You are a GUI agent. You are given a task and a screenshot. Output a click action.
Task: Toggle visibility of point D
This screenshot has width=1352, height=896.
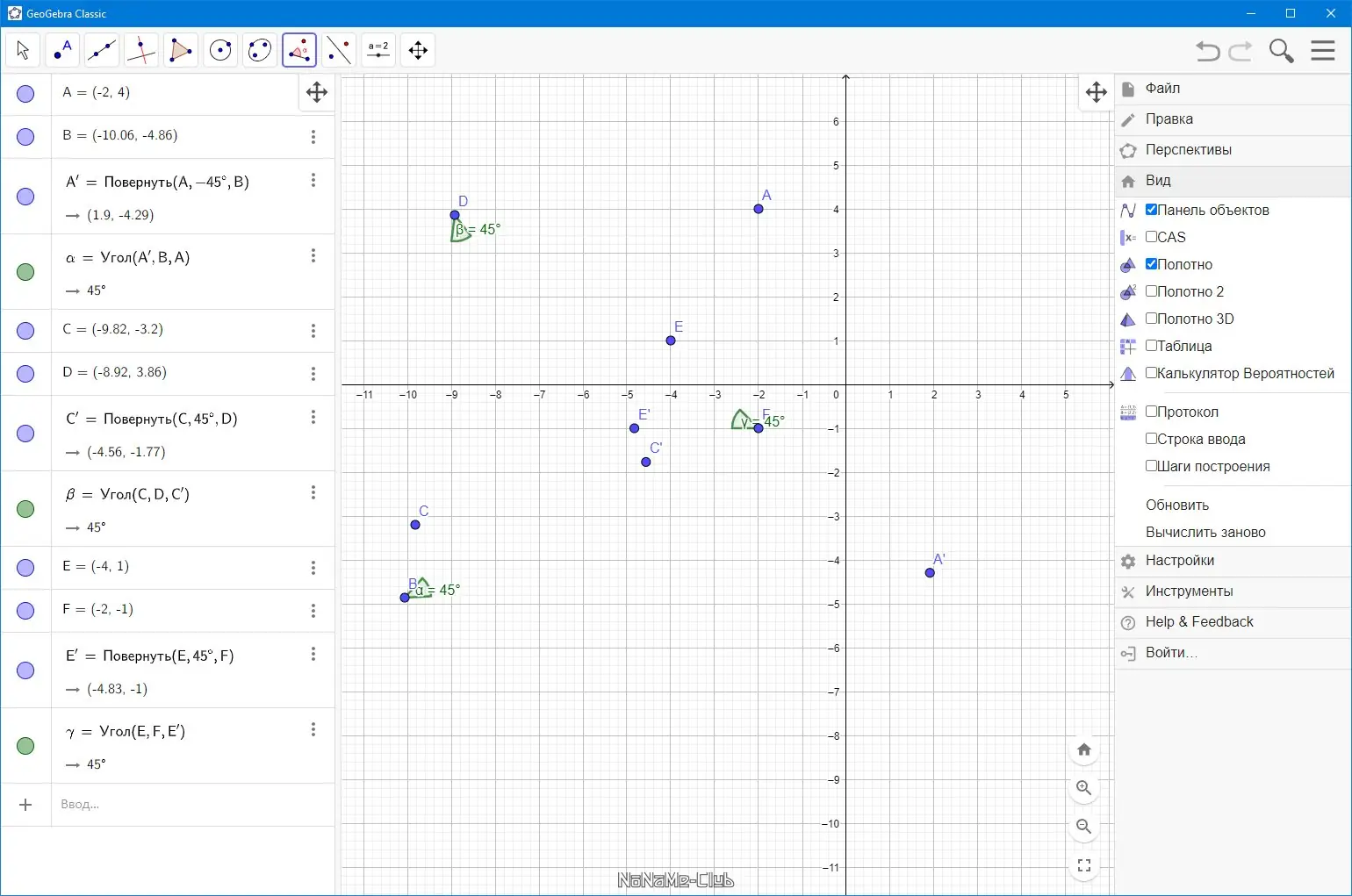click(25, 374)
